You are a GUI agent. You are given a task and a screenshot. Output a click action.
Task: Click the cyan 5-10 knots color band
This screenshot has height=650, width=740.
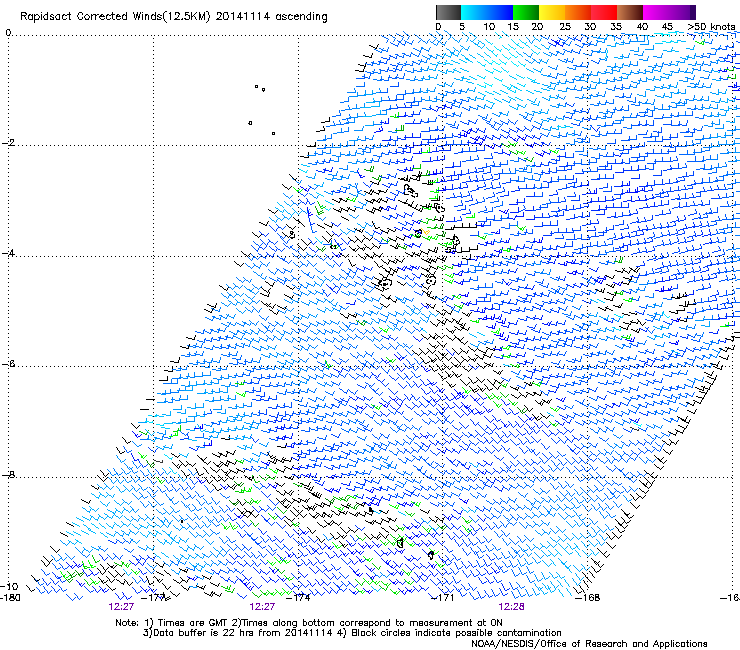[474, 12]
